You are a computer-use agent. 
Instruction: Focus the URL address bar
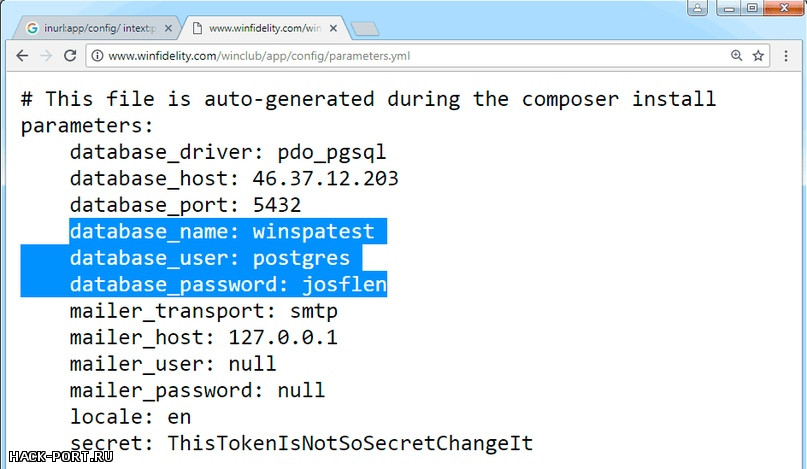click(x=412, y=56)
